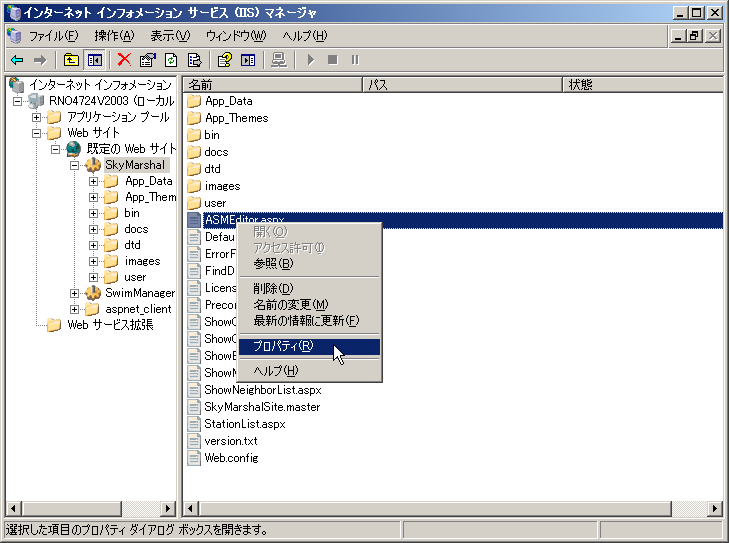Image resolution: width=729 pixels, height=543 pixels.
Task: Click the action pane toggle icon
Action: pyautogui.click(x=248, y=60)
